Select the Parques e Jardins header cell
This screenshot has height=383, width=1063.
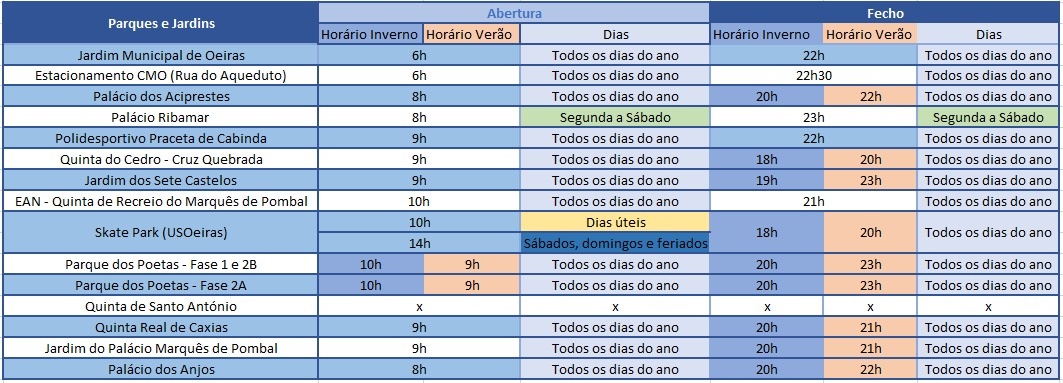[161, 23]
